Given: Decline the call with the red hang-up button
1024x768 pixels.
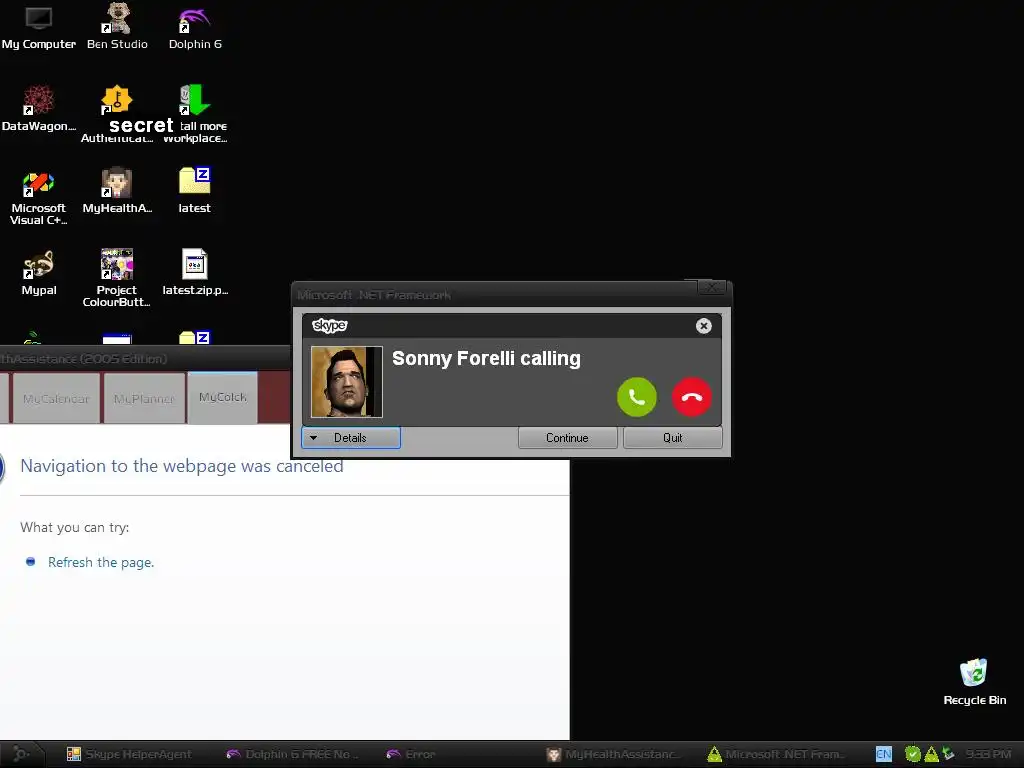Looking at the screenshot, I should [x=692, y=397].
